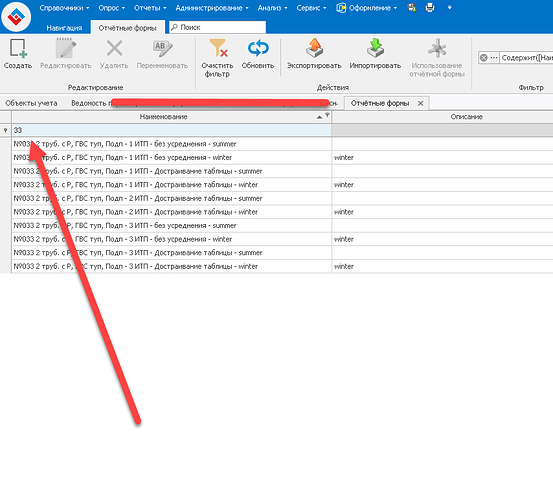Click the Экспортировать icon
The image size is (553, 500).
click(x=314, y=48)
